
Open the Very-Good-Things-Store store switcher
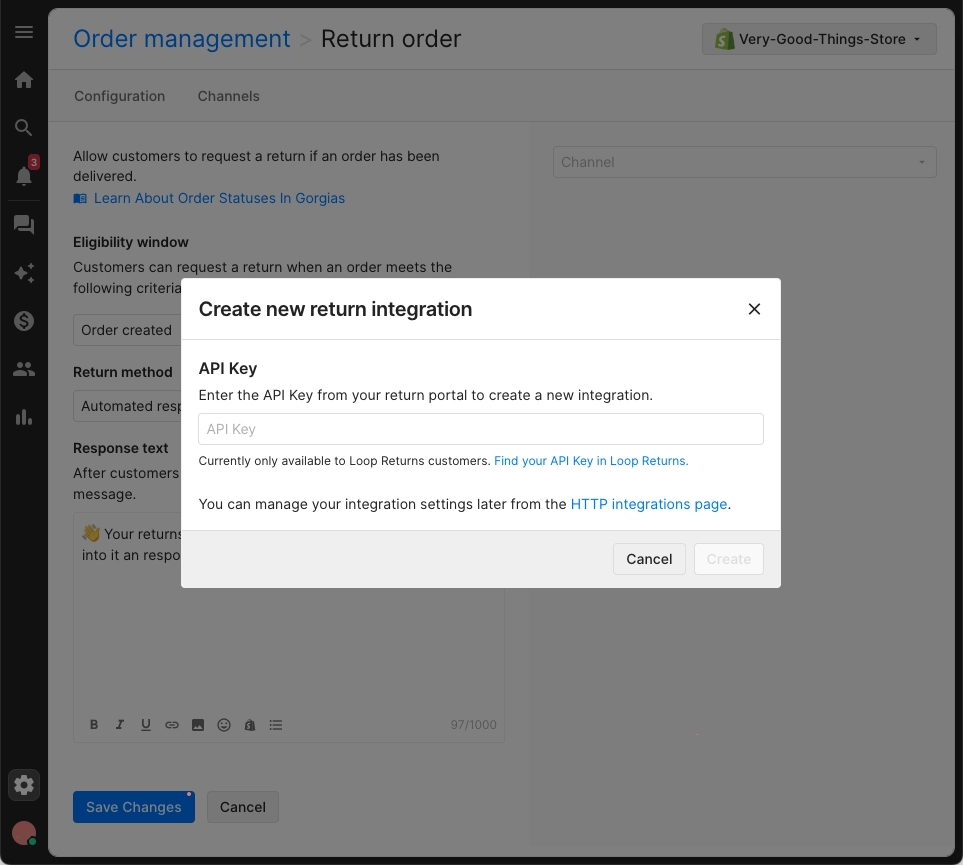tap(818, 38)
